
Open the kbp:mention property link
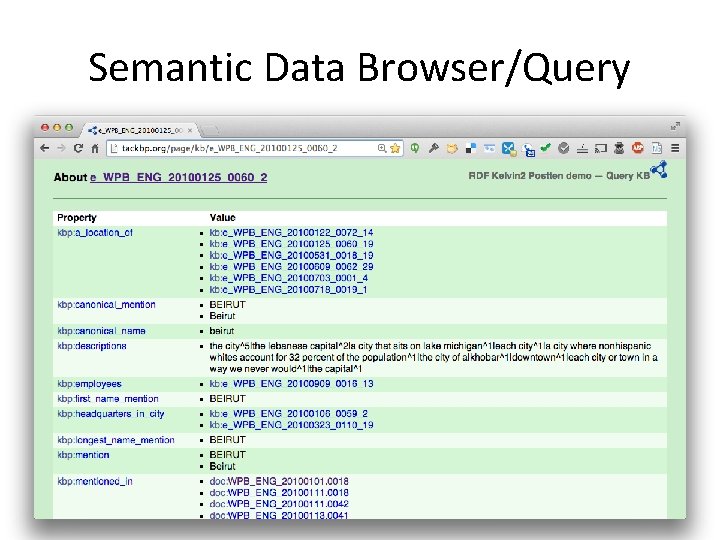(83, 455)
